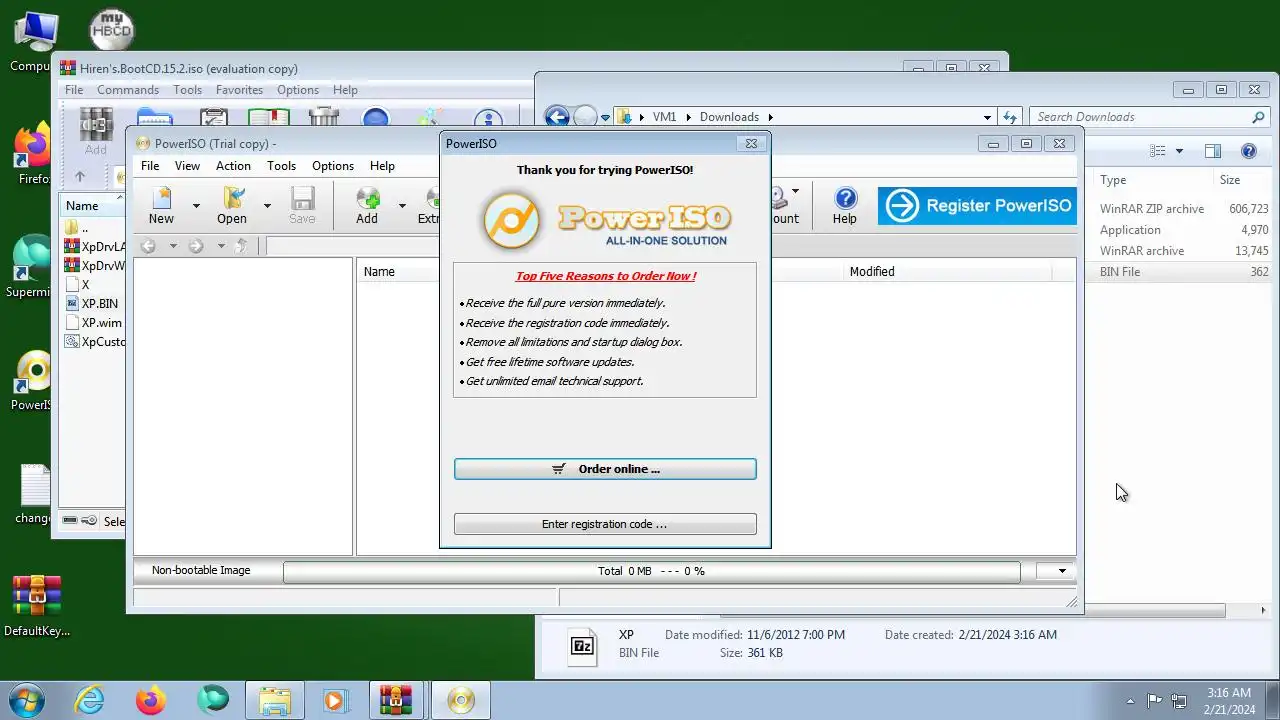This screenshot has height=720, width=1280.
Task: Open the PowerISO Options menu
Action: tap(333, 166)
